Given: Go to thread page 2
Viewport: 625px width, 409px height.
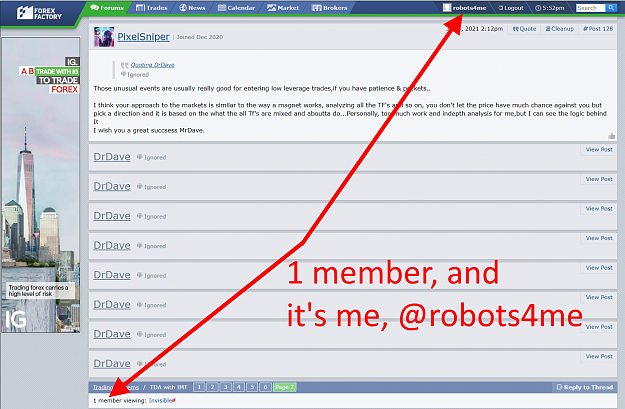Looking at the screenshot, I should coord(212,387).
